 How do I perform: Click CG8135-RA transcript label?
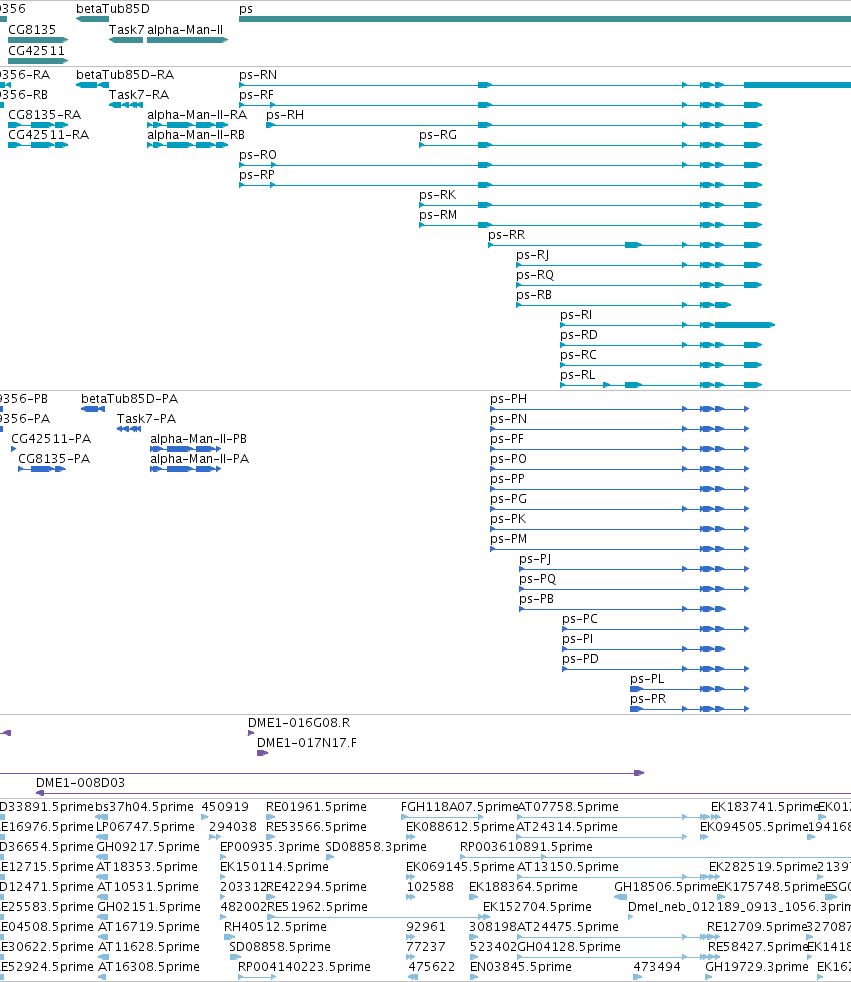pos(44,115)
